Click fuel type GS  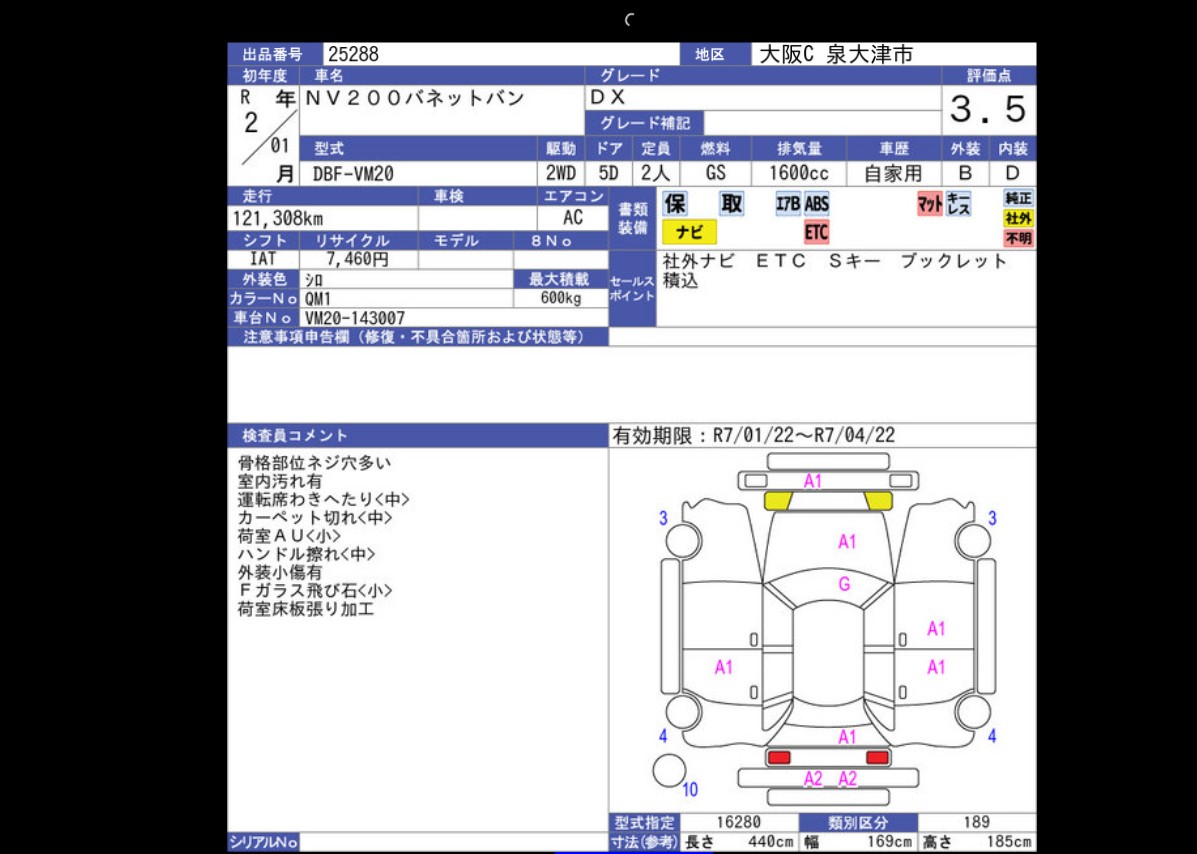(715, 174)
